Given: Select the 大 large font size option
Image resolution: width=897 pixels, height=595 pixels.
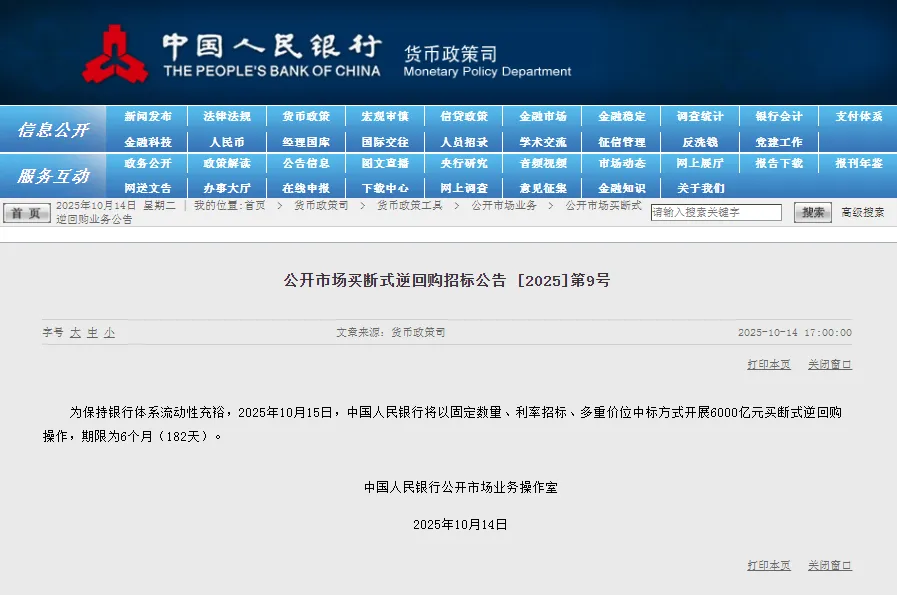Looking at the screenshot, I should tap(75, 333).
